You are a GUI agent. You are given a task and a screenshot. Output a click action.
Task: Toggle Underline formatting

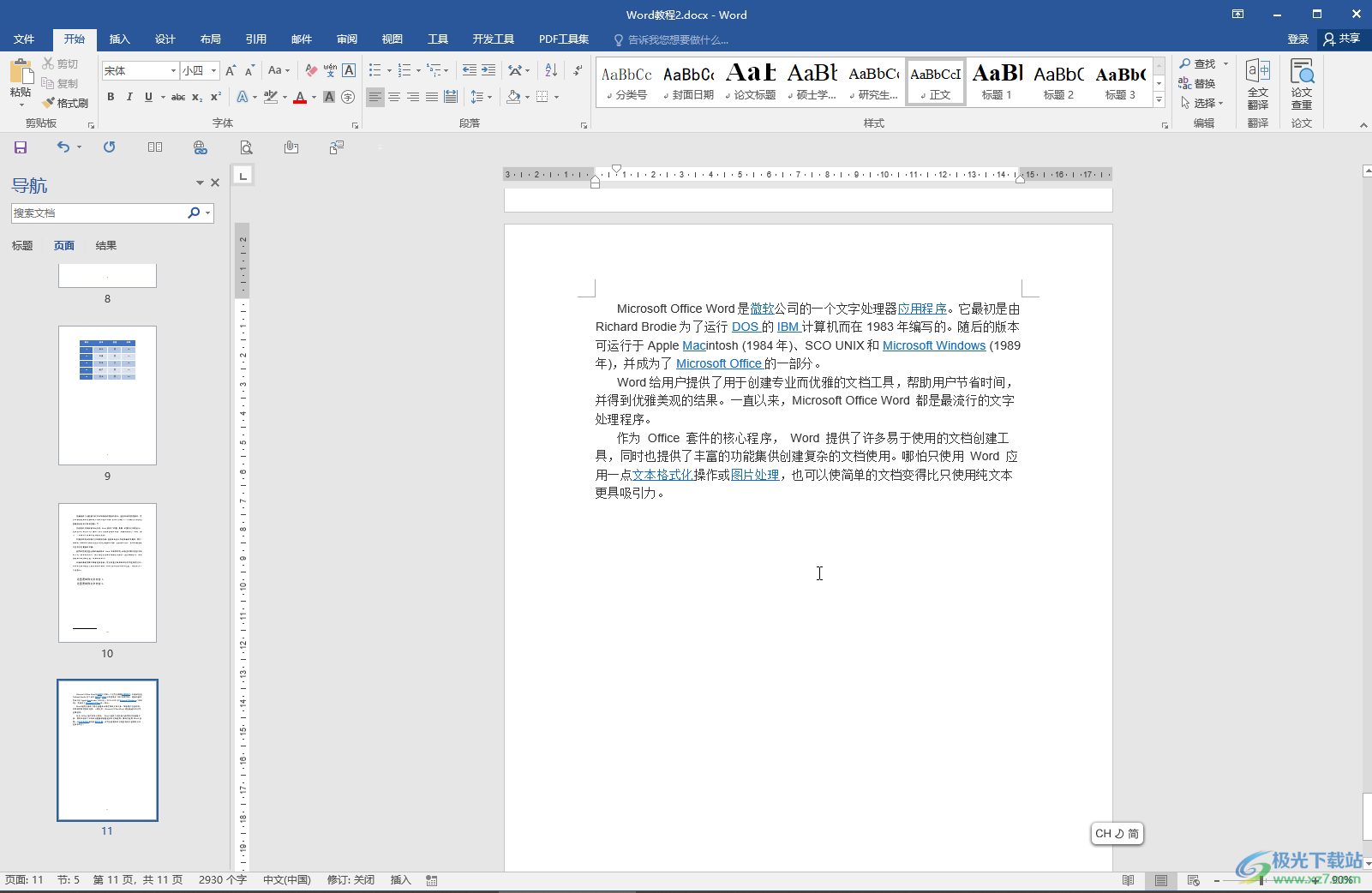pyautogui.click(x=148, y=97)
